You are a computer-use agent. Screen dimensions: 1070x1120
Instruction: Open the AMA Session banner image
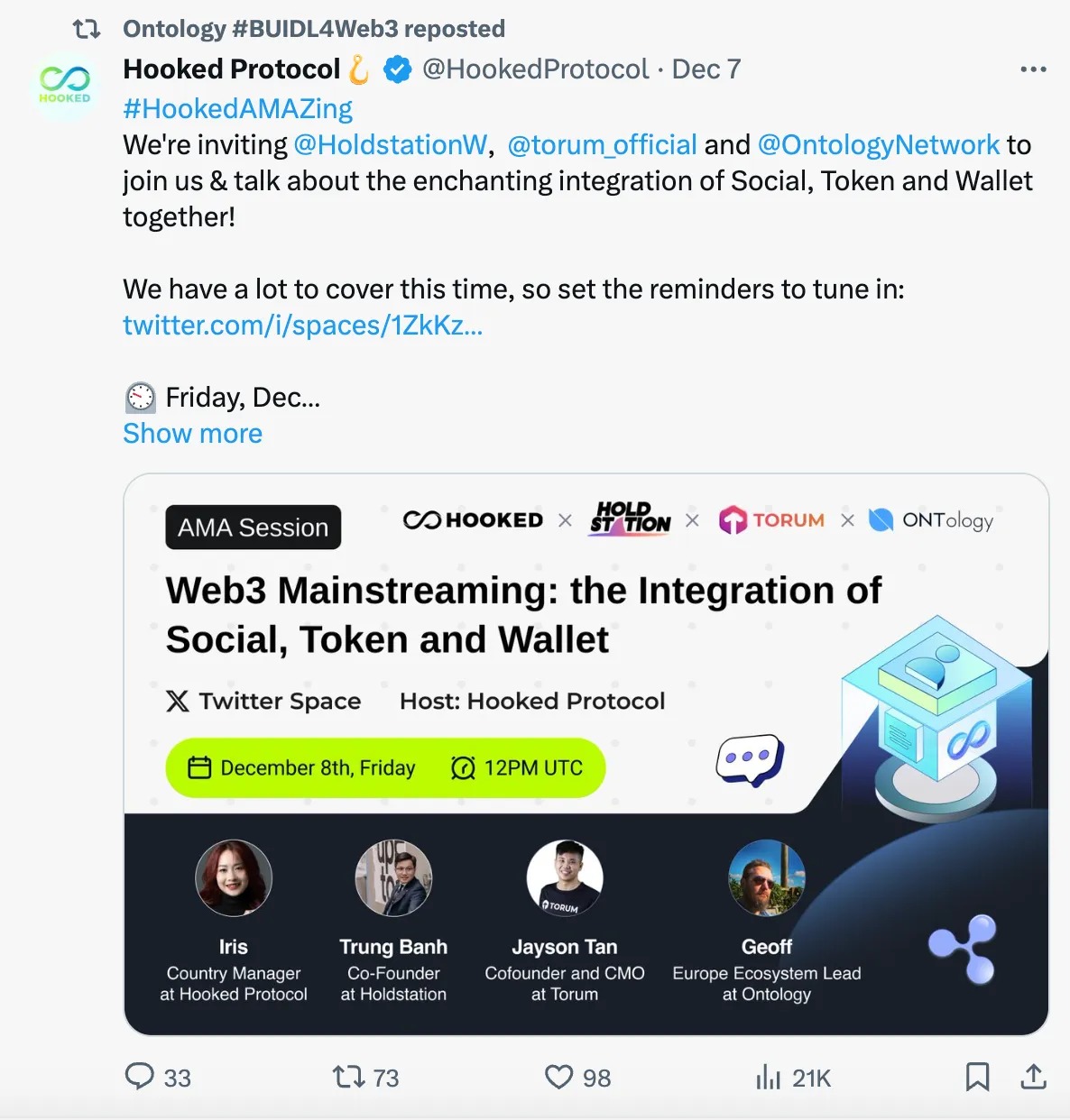(x=586, y=754)
